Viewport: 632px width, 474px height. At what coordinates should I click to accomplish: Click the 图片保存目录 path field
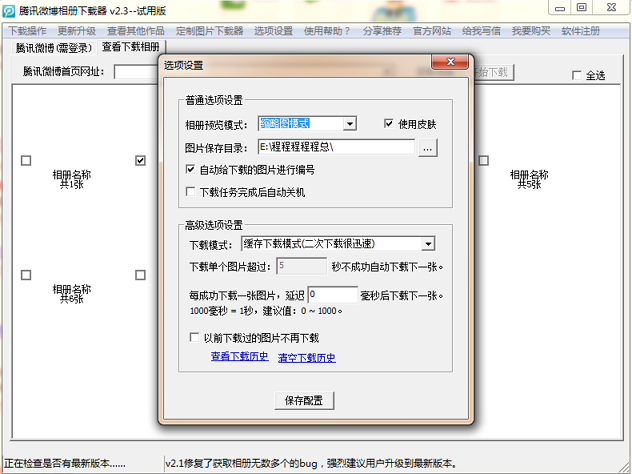pyautogui.click(x=336, y=147)
